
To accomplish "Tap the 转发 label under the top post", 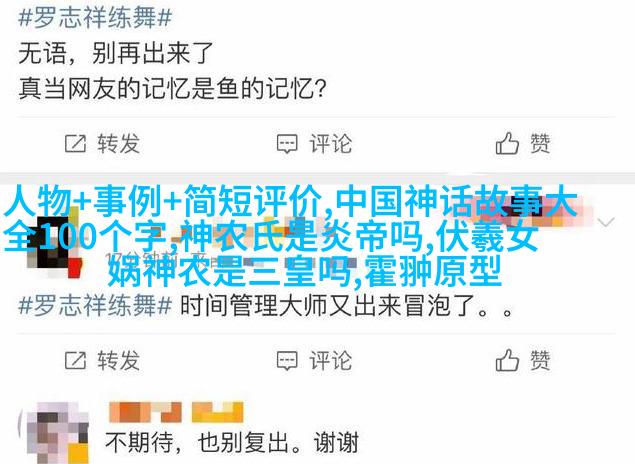I will point(118,143).
